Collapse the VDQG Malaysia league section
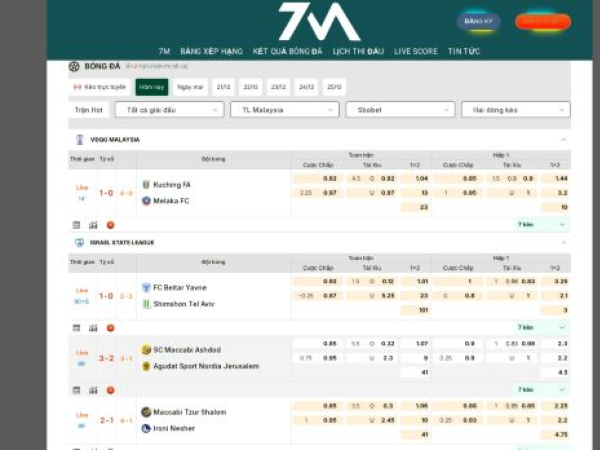600x450 pixels. 563,140
